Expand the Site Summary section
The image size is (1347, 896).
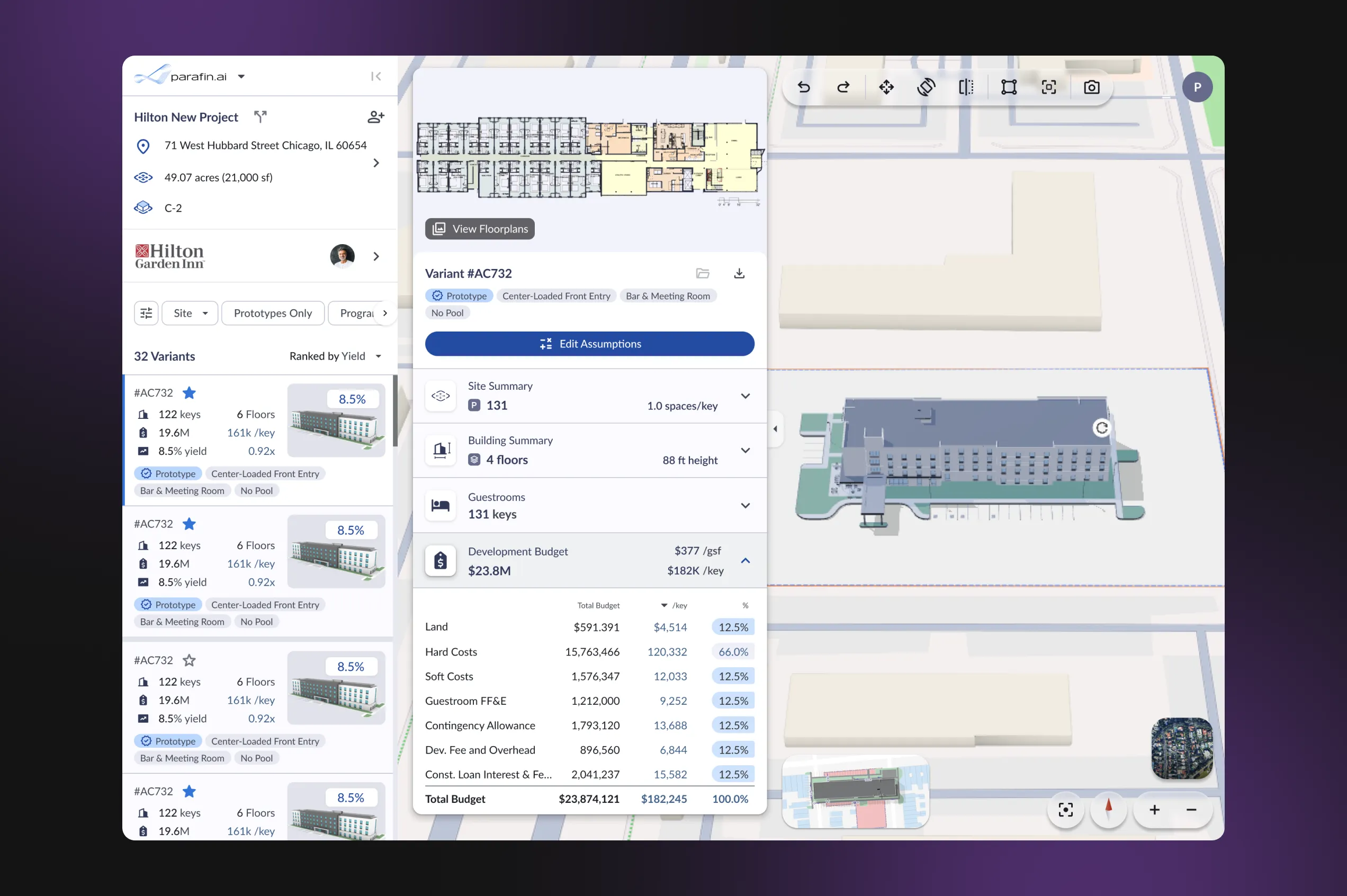[x=745, y=396]
